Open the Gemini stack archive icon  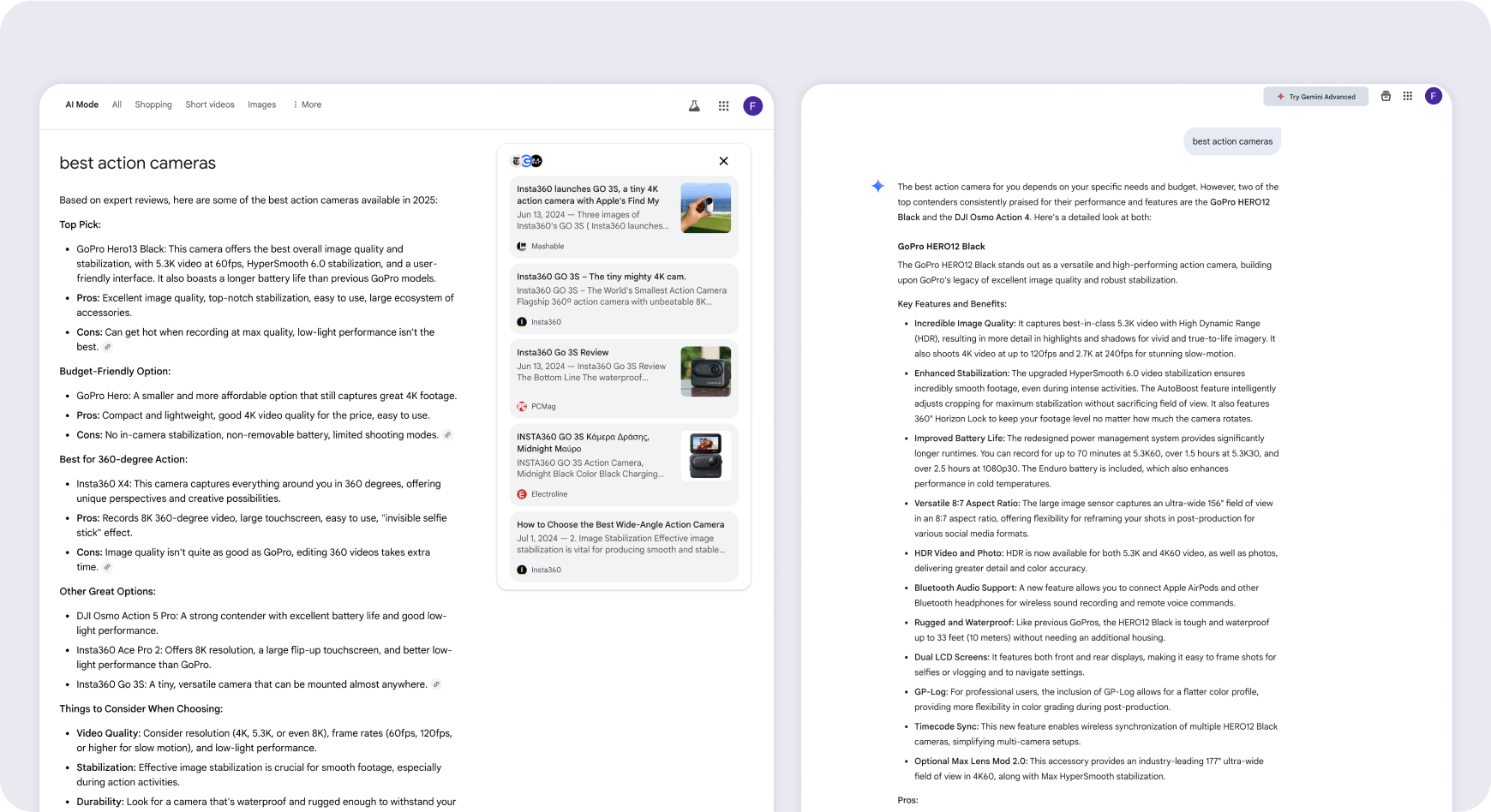pyautogui.click(x=1386, y=96)
